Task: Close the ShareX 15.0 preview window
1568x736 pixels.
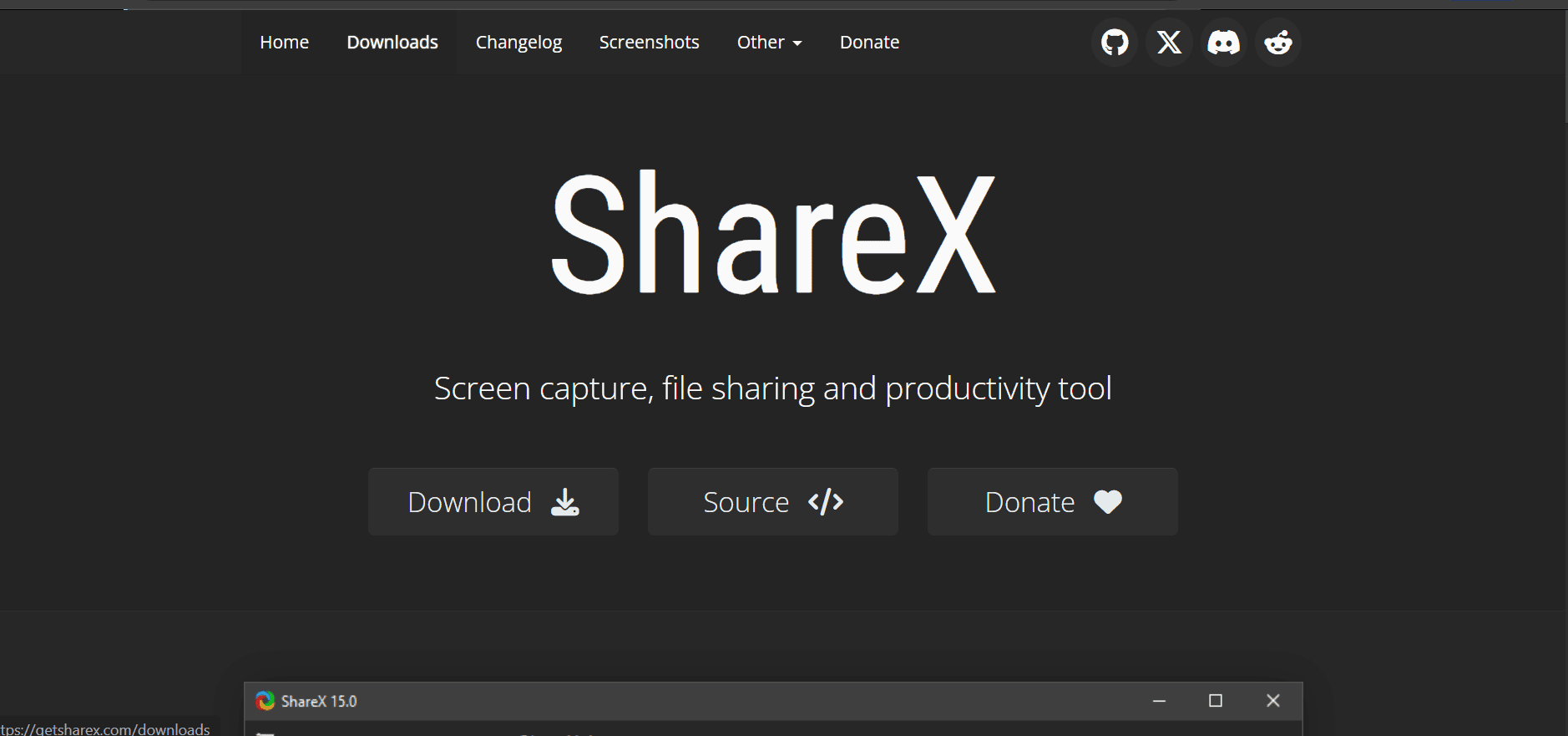Action: coord(1272,701)
